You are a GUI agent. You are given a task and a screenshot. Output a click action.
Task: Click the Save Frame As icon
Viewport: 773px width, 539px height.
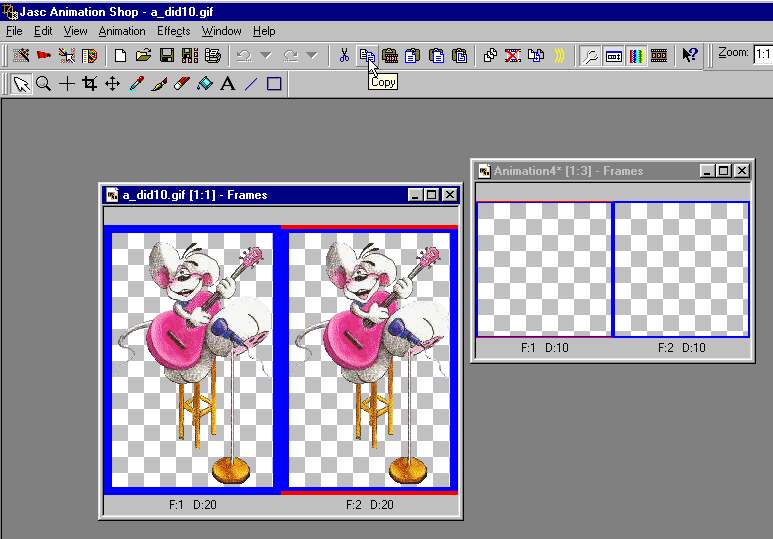pos(190,55)
